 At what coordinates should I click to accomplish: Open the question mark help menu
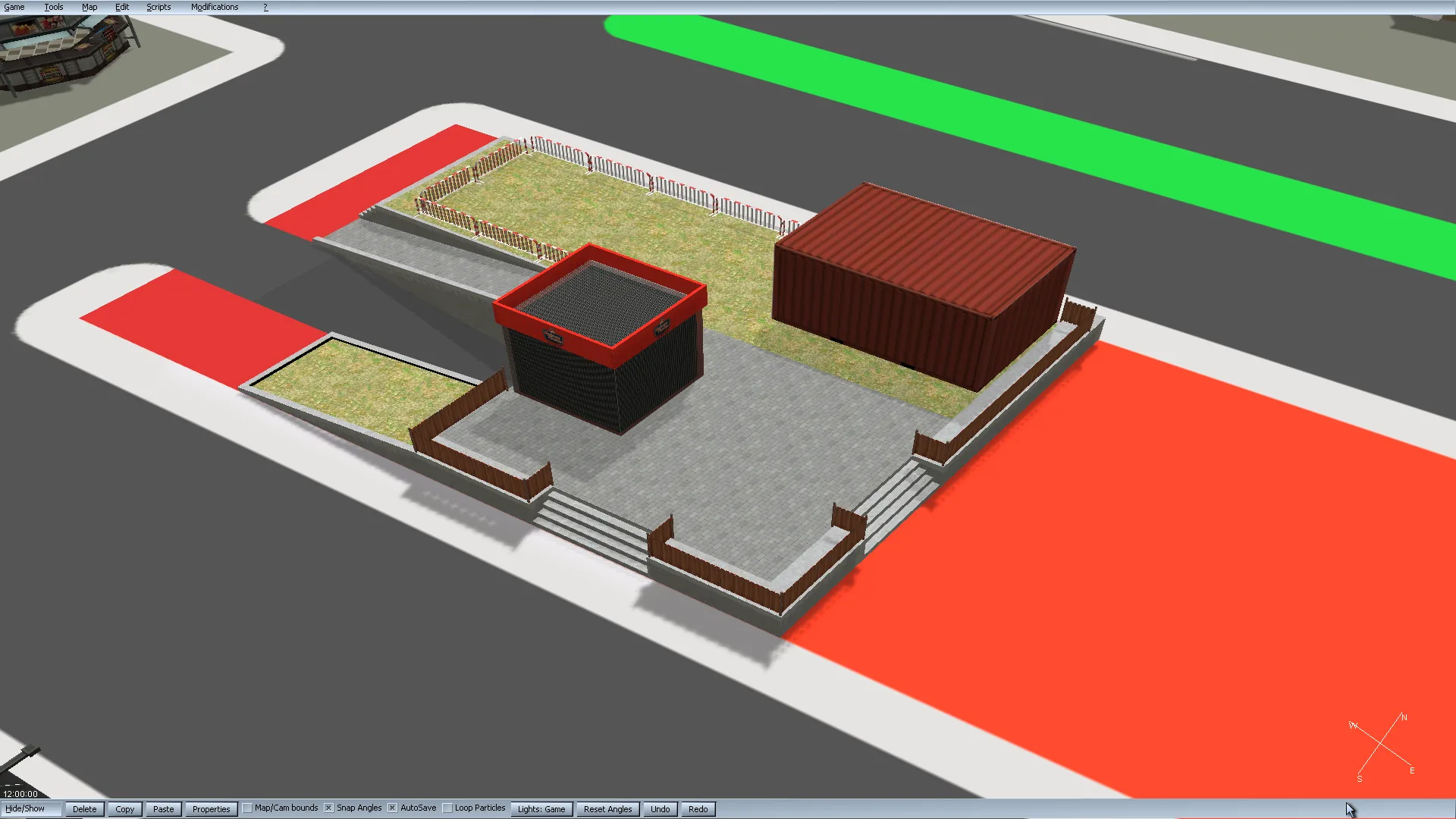pos(265,7)
